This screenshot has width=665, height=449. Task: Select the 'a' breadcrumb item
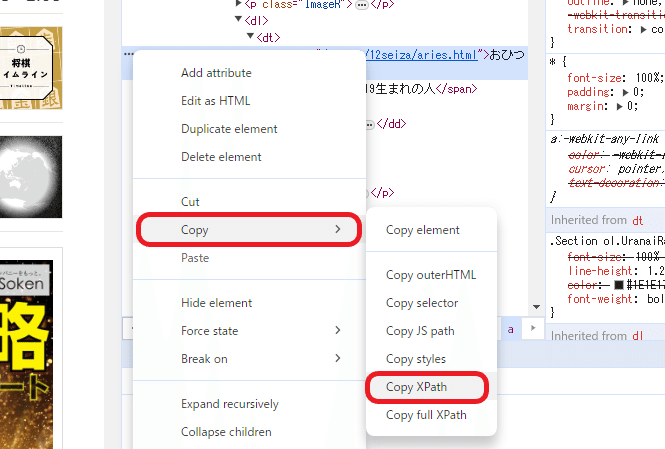click(x=511, y=329)
